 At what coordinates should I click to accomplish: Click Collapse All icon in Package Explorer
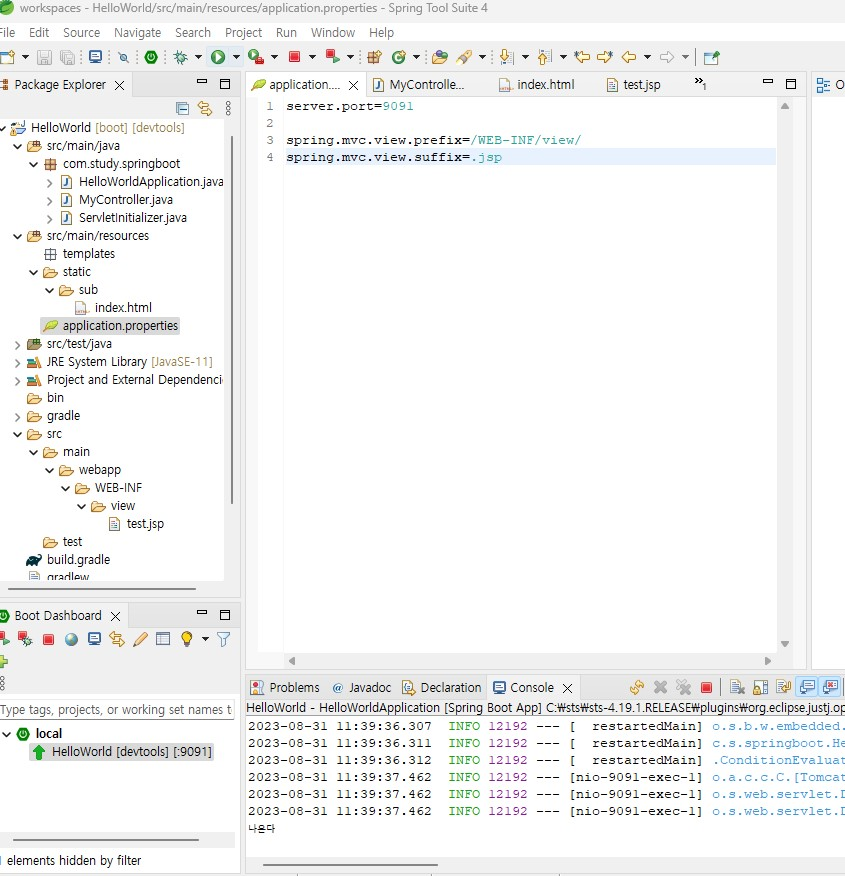182,108
